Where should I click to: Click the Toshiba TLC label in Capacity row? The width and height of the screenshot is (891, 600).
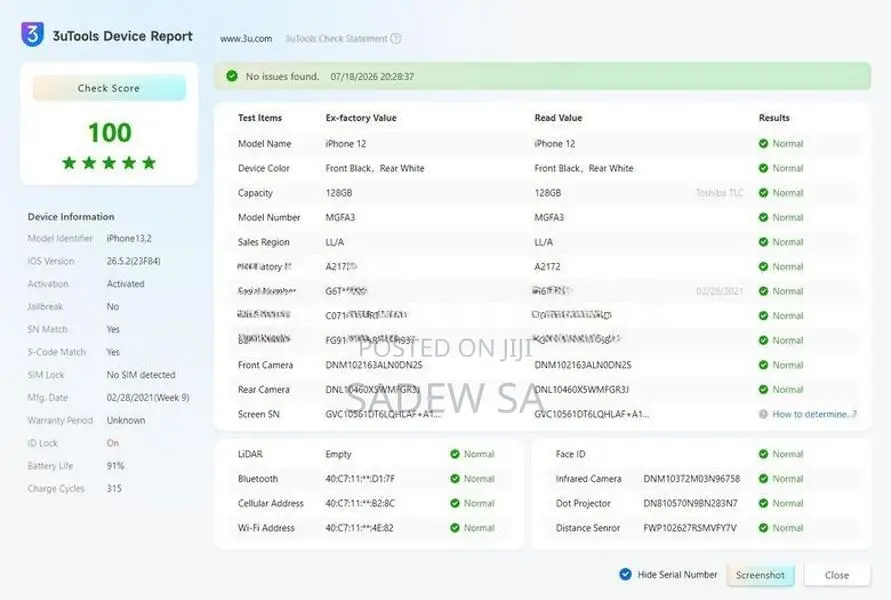719,193
